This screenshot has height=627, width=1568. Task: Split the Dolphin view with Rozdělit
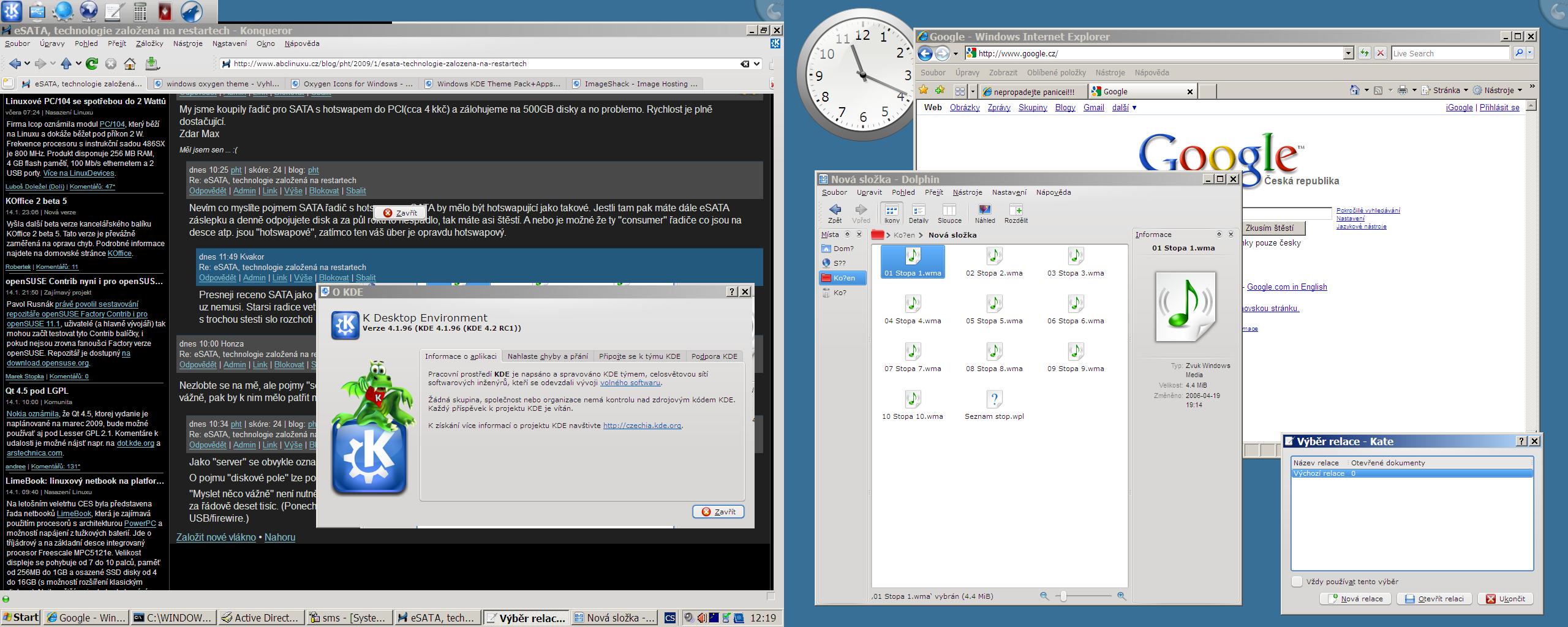(x=1016, y=213)
